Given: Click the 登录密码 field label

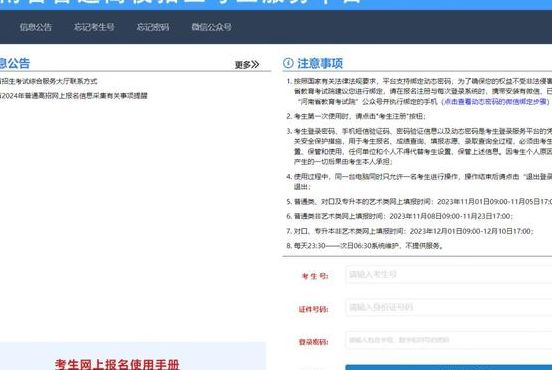Looking at the screenshot, I should coord(313,342).
